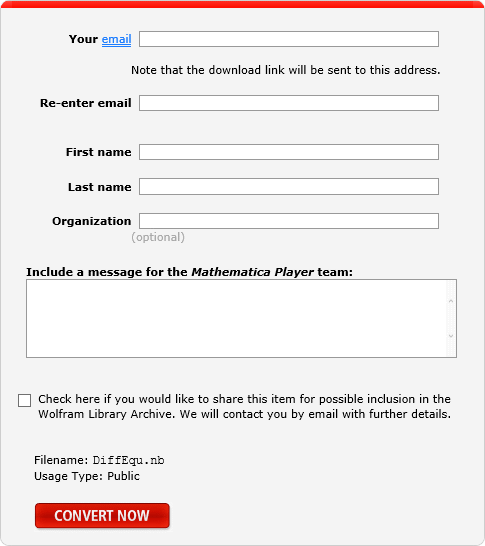Click into the Re-enter email field
Screen dimensions: 485x546
(289, 103)
